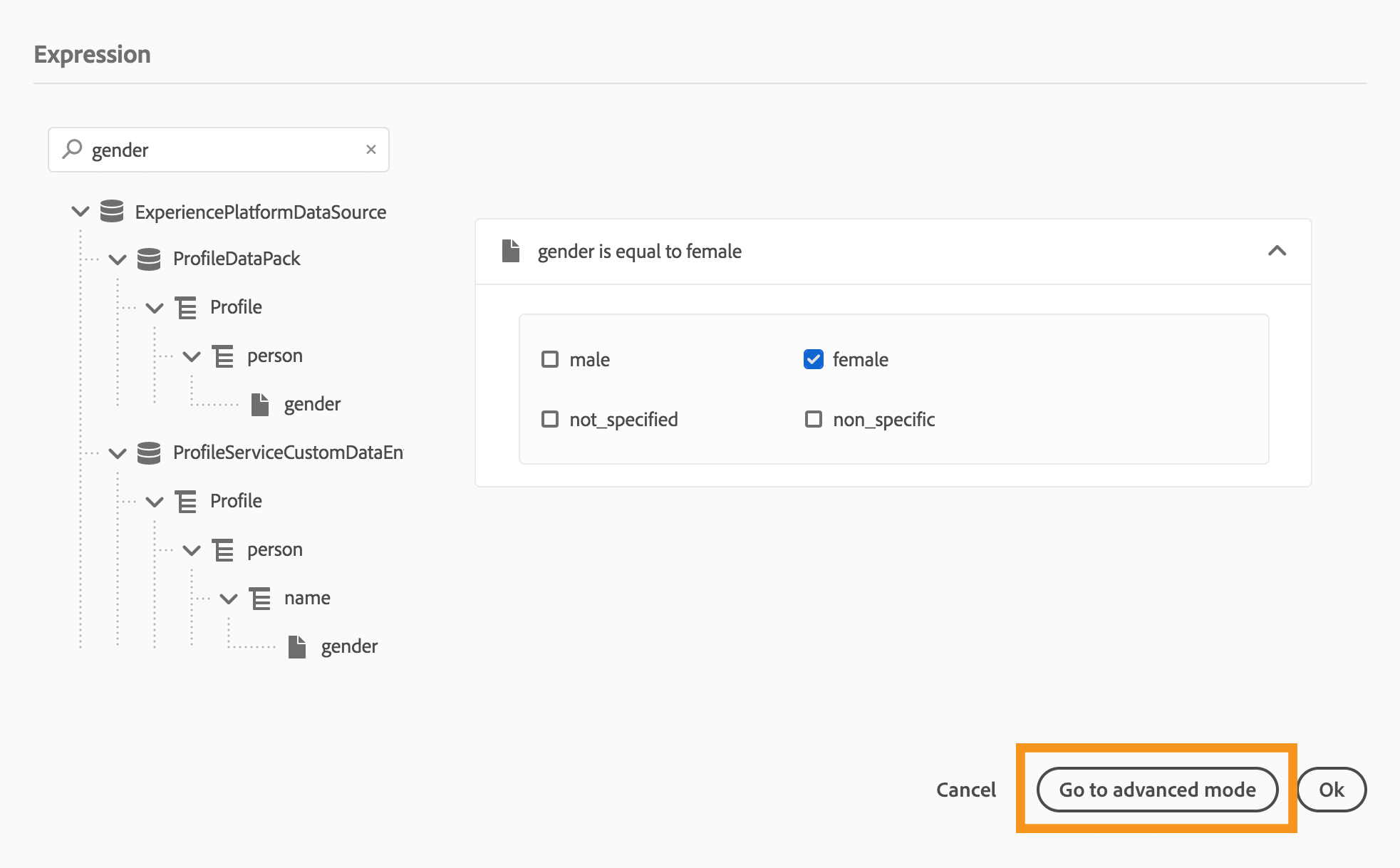Screen dimensions: 1400x868
Task: Select Profile under ProfileServiceCustomDataEn
Action: (236, 501)
